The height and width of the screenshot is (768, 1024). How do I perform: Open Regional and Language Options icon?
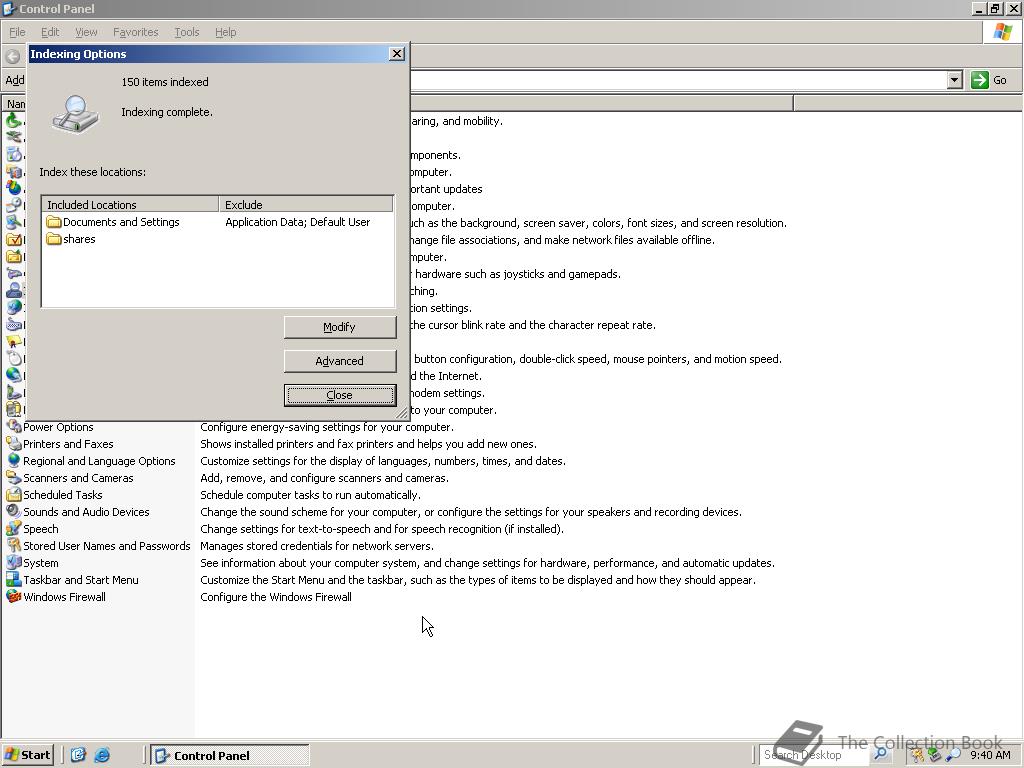tap(14, 461)
